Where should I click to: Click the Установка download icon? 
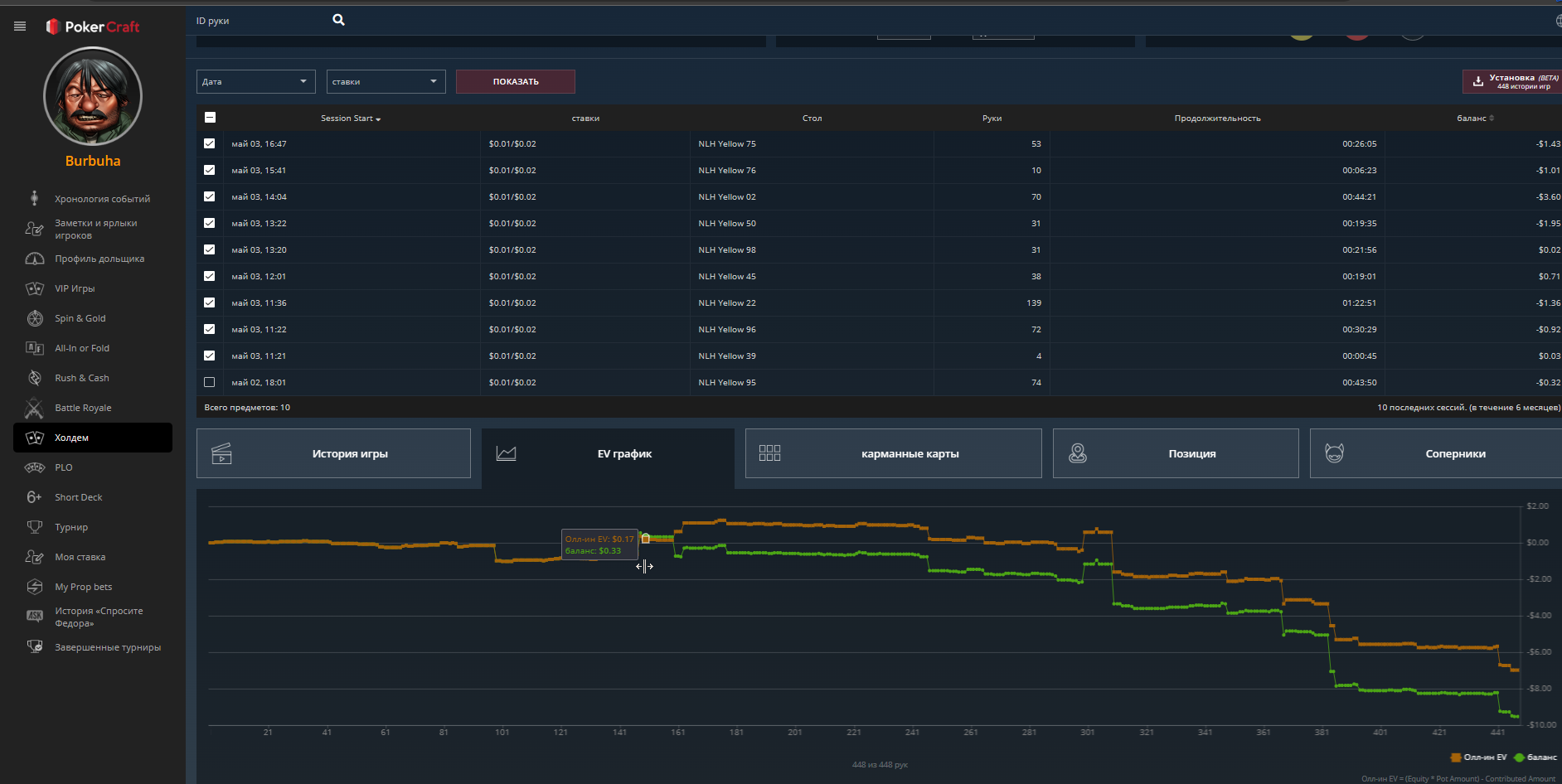[x=1477, y=81]
